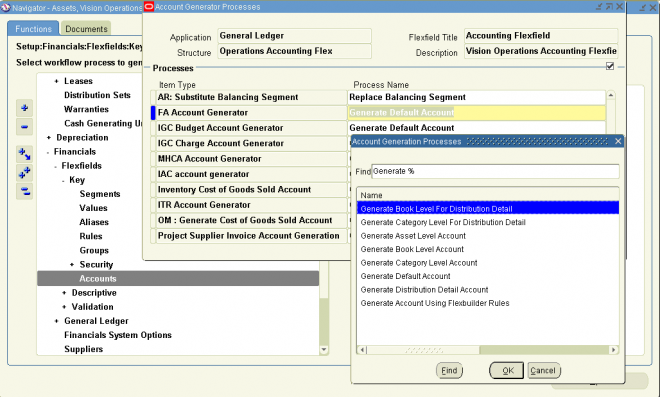Expand the Validation tree node

click(64, 307)
